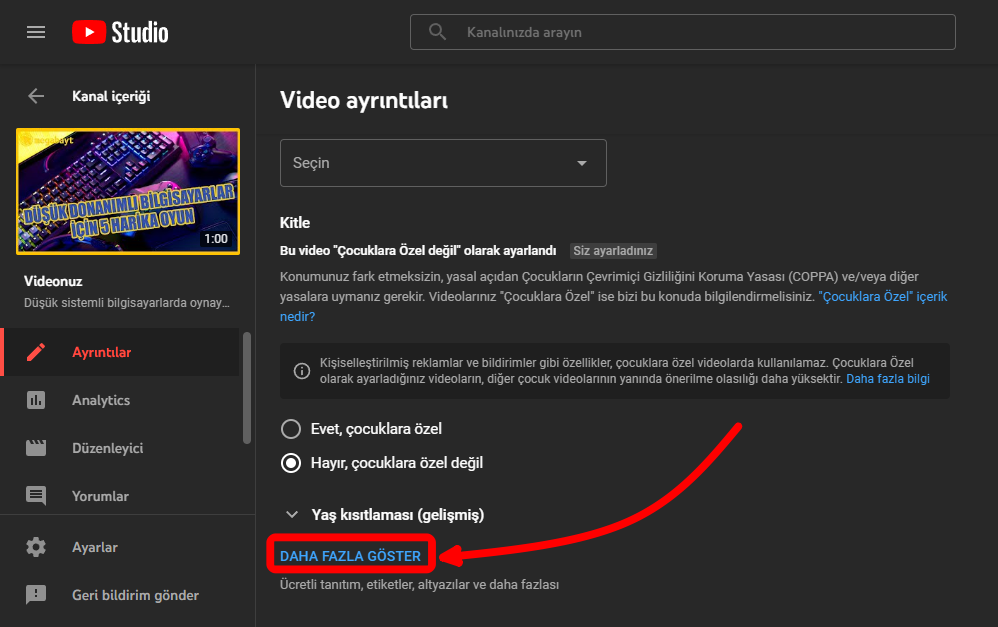Click the info icon in the COPPA notice

pos(302,371)
